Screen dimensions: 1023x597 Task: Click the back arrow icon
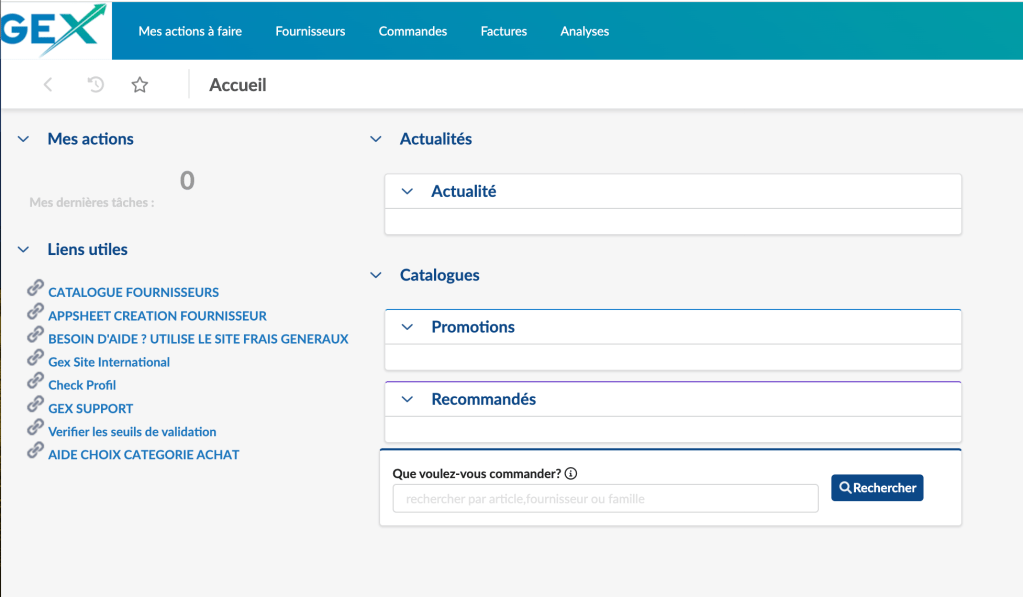point(48,86)
